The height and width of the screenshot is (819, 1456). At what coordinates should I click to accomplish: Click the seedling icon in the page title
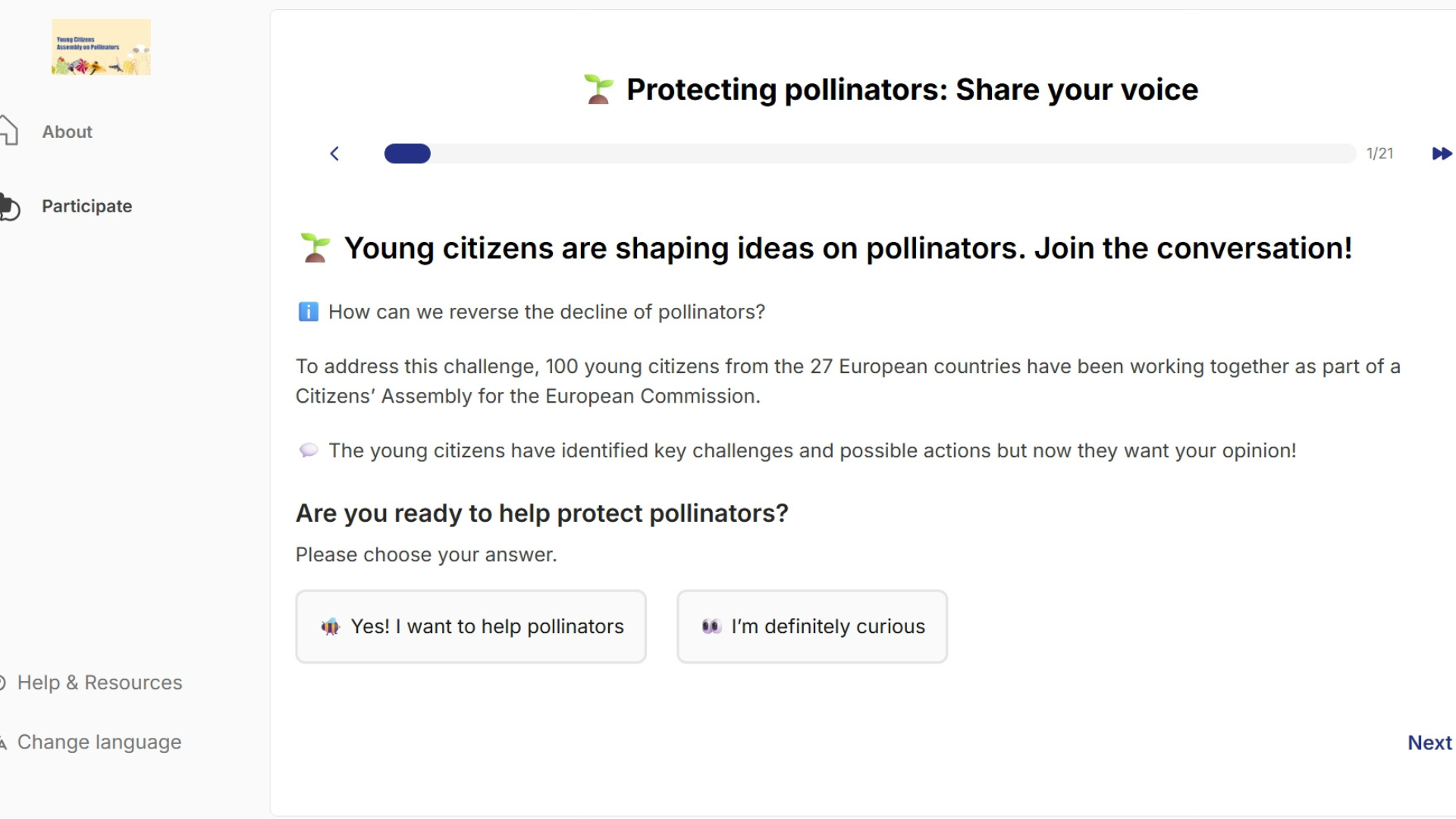(598, 89)
